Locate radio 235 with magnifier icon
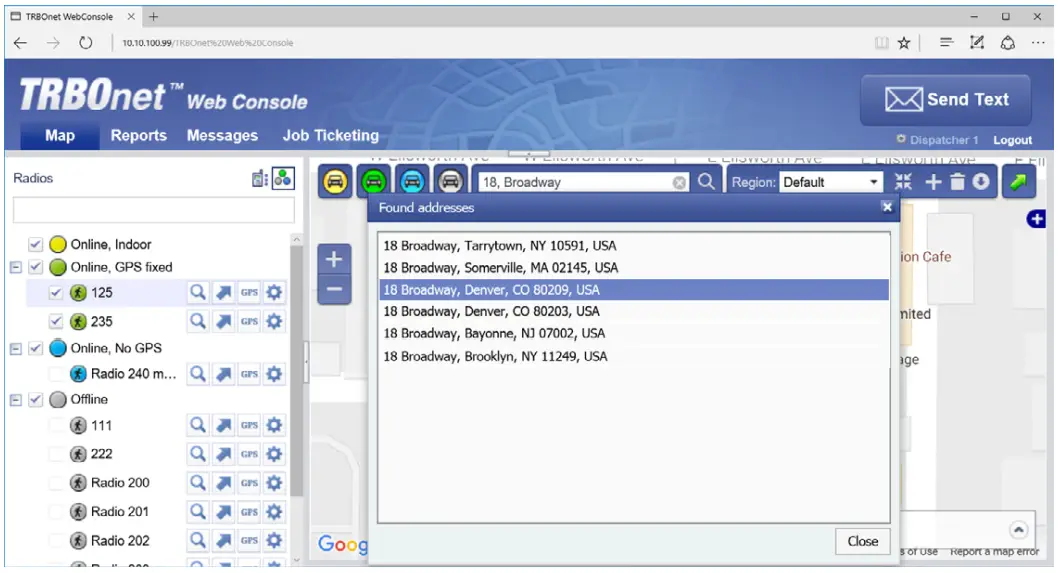The width and height of the screenshot is (1058, 573). (x=197, y=321)
